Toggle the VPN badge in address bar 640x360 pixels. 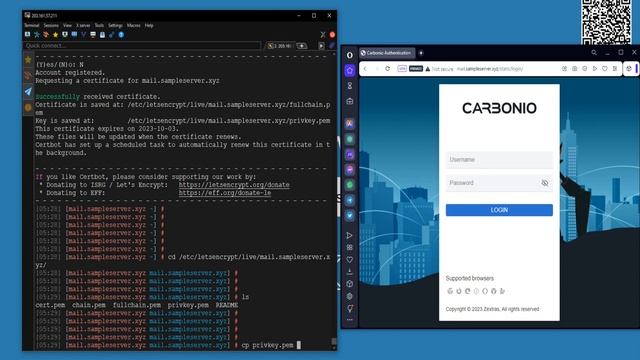pyautogui.click(x=402, y=69)
